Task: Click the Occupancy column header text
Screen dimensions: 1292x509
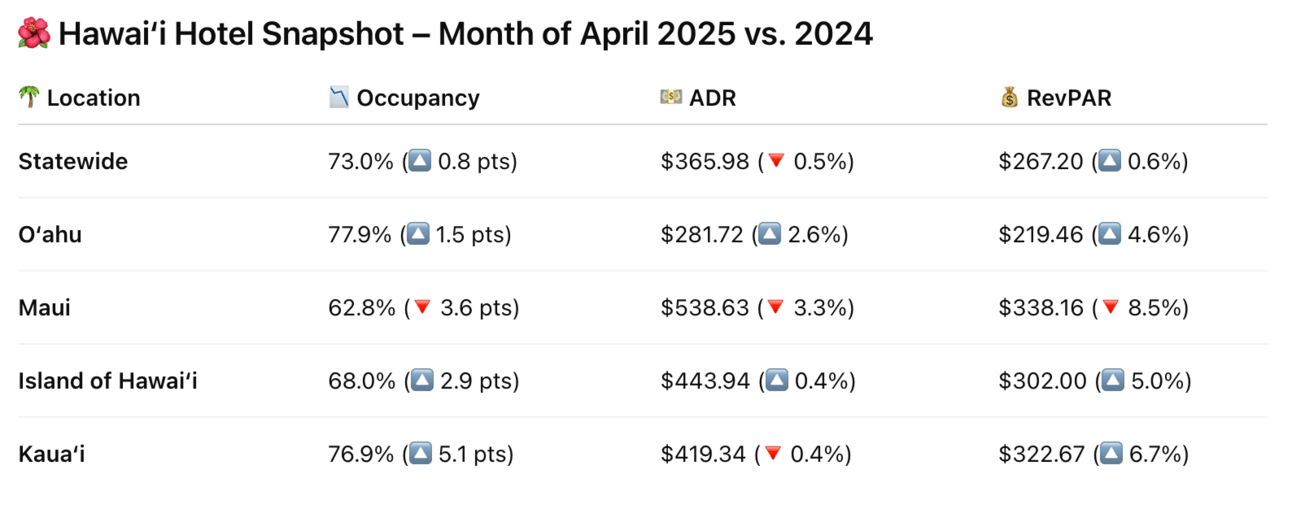Action: coord(418,98)
